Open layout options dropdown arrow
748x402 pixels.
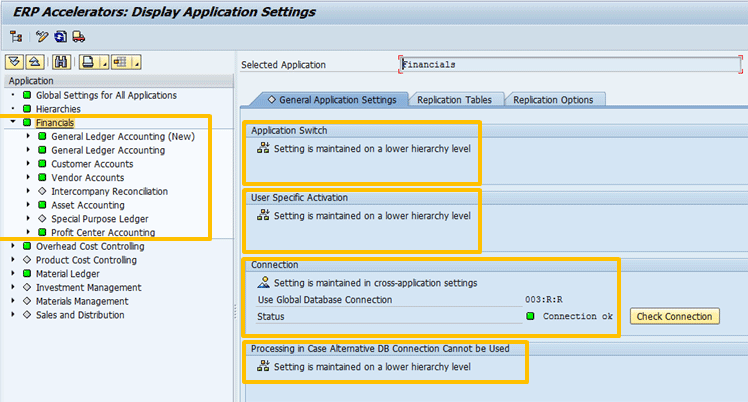coord(136,62)
